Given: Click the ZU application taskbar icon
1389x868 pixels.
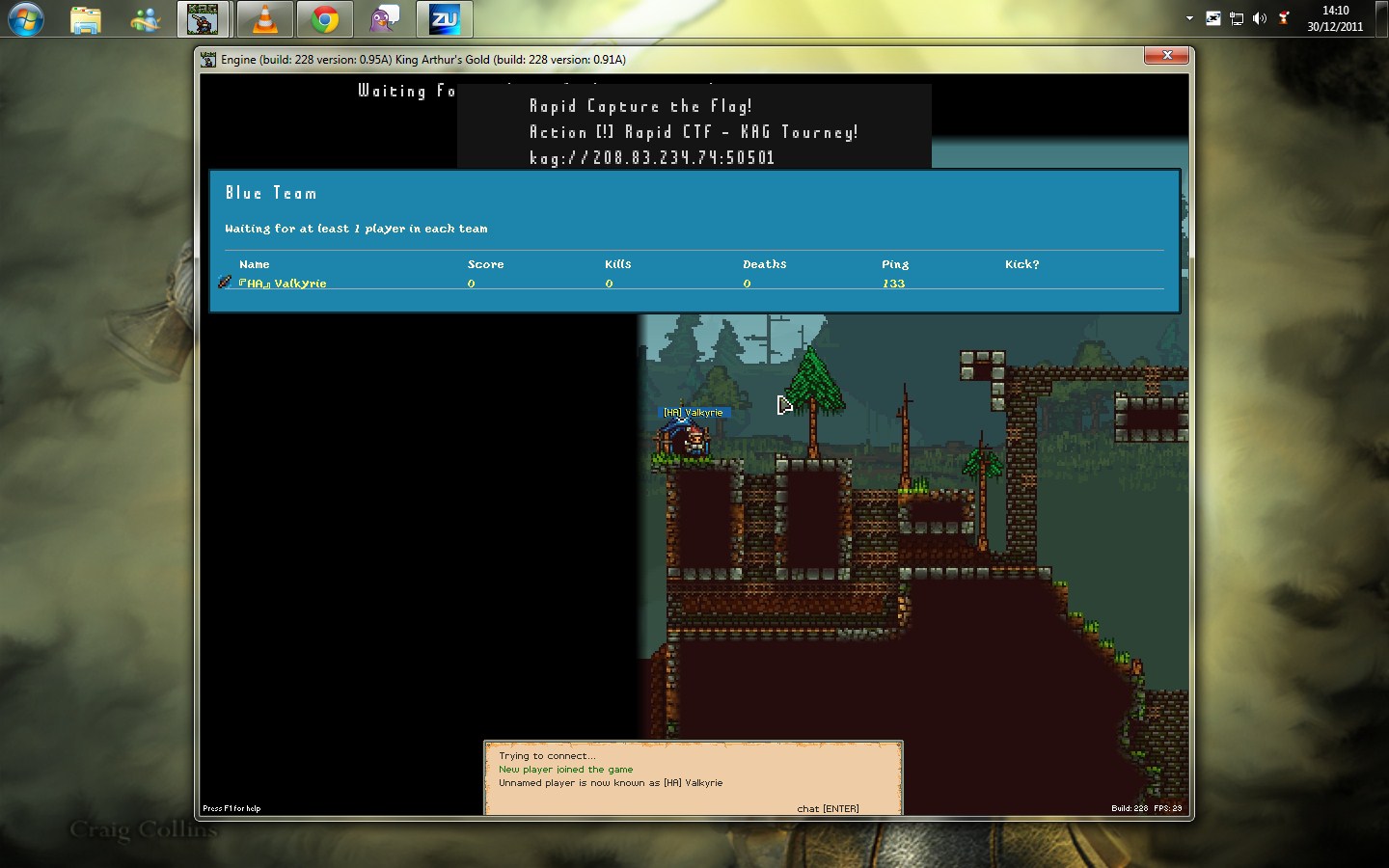Looking at the screenshot, I should pyautogui.click(x=445, y=19).
